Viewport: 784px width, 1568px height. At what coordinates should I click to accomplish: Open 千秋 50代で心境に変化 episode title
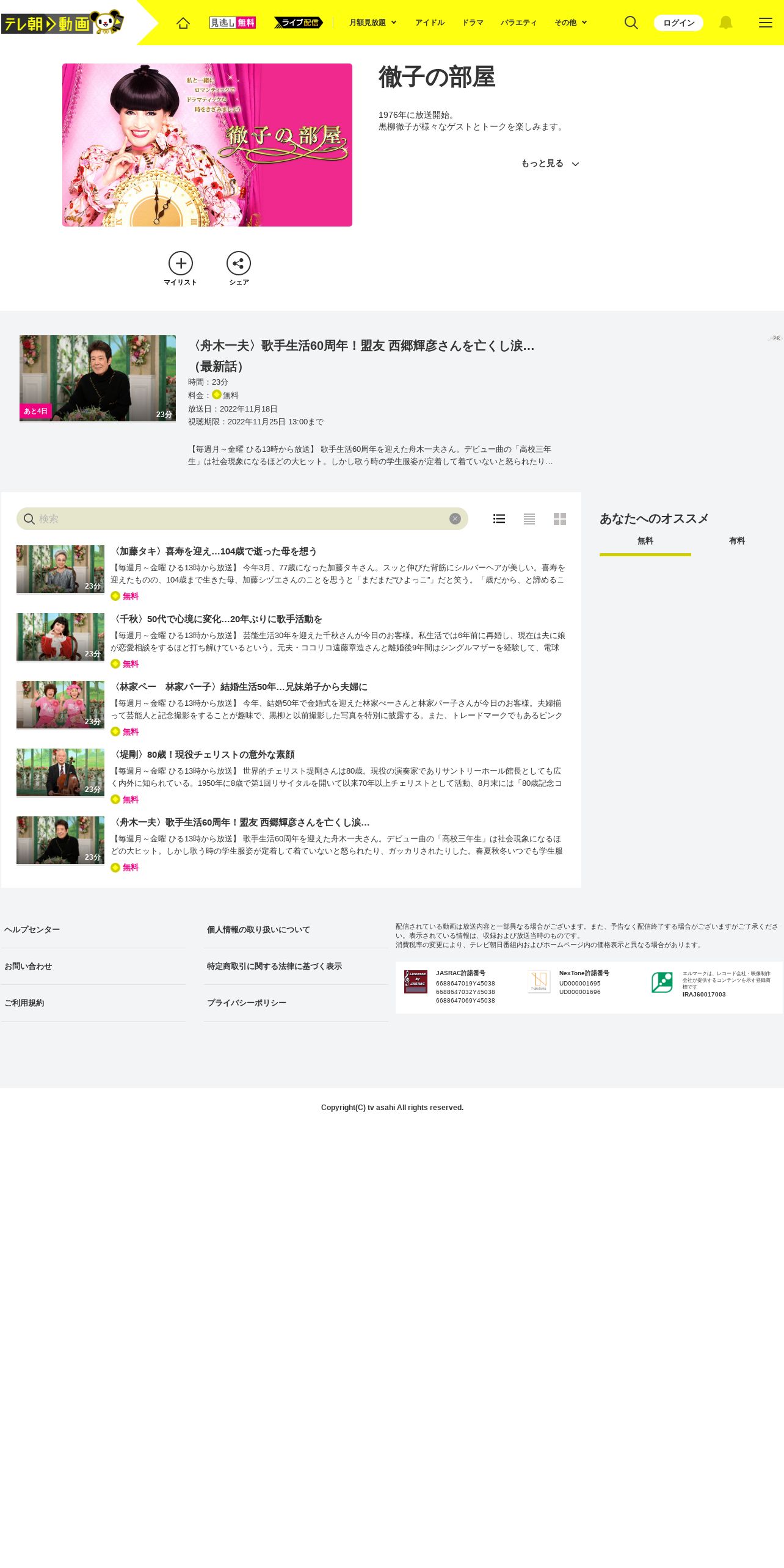pyautogui.click(x=217, y=619)
